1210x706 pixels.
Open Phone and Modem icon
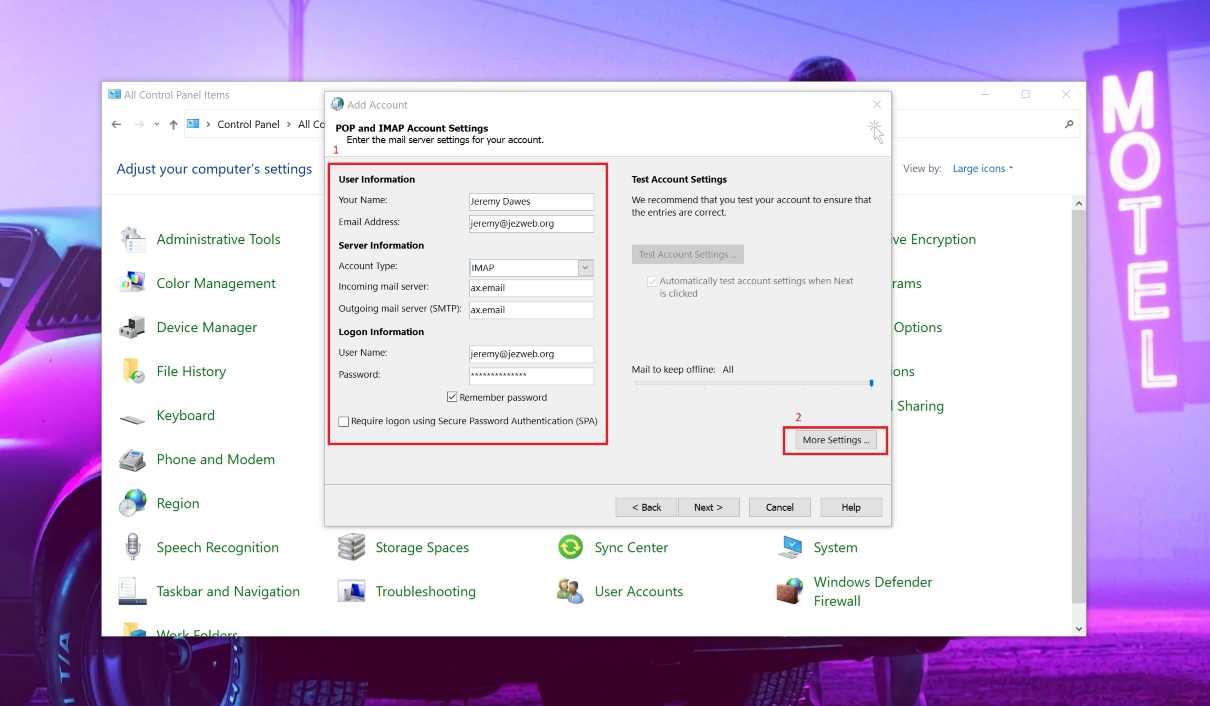click(133, 460)
